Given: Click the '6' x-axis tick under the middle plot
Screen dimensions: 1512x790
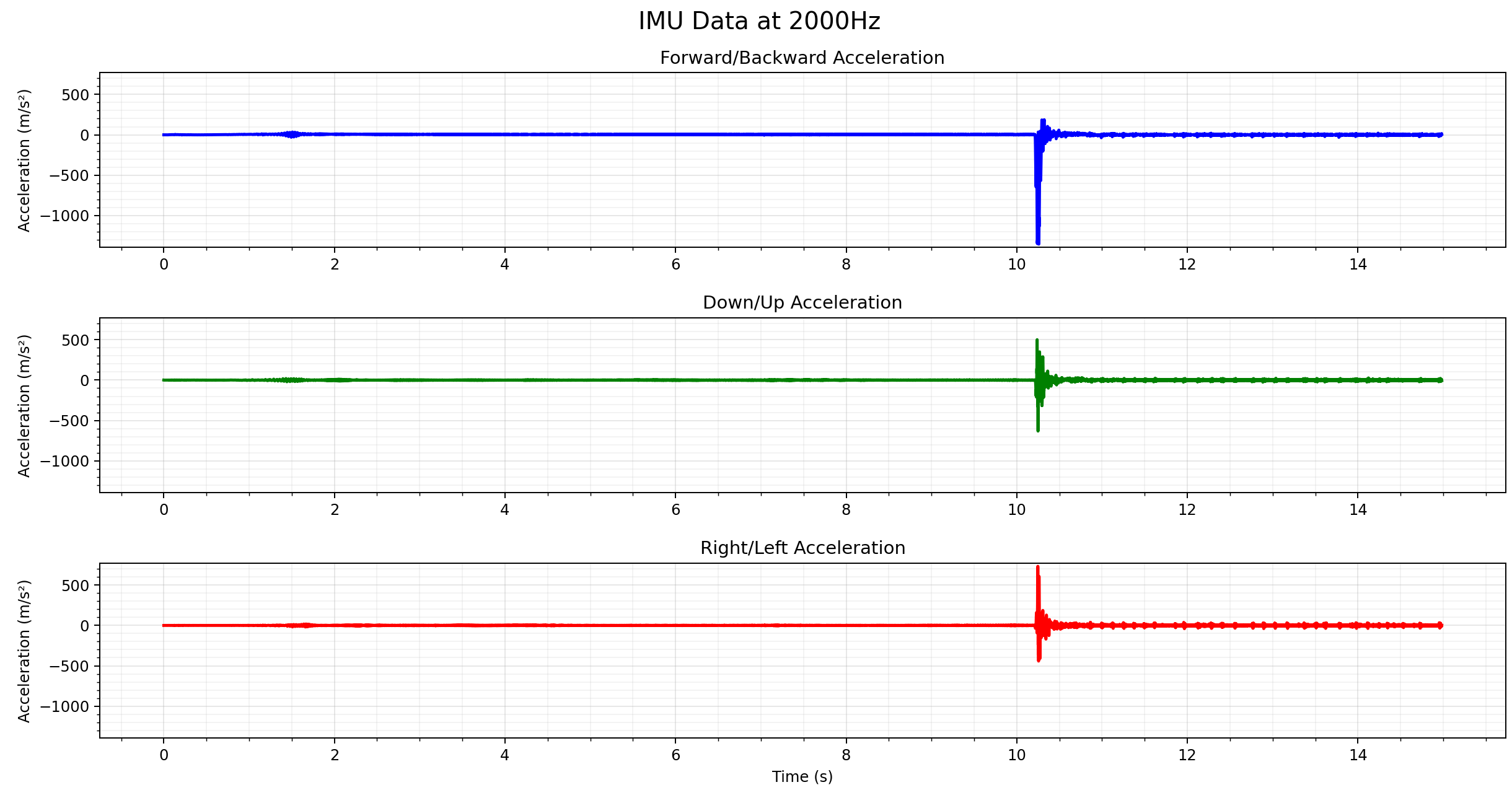Looking at the screenshot, I should point(675,510).
